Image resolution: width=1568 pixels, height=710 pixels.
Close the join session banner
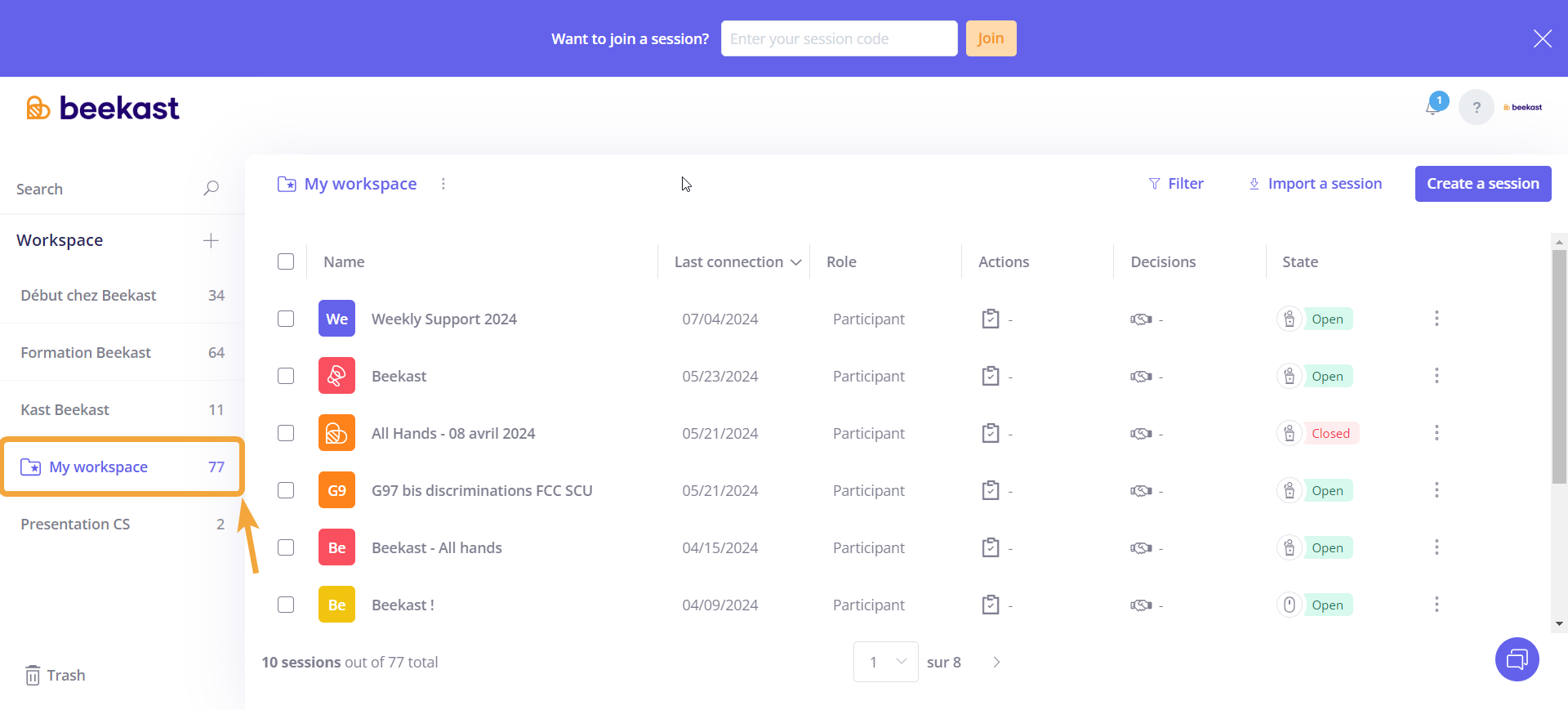pyautogui.click(x=1542, y=38)
